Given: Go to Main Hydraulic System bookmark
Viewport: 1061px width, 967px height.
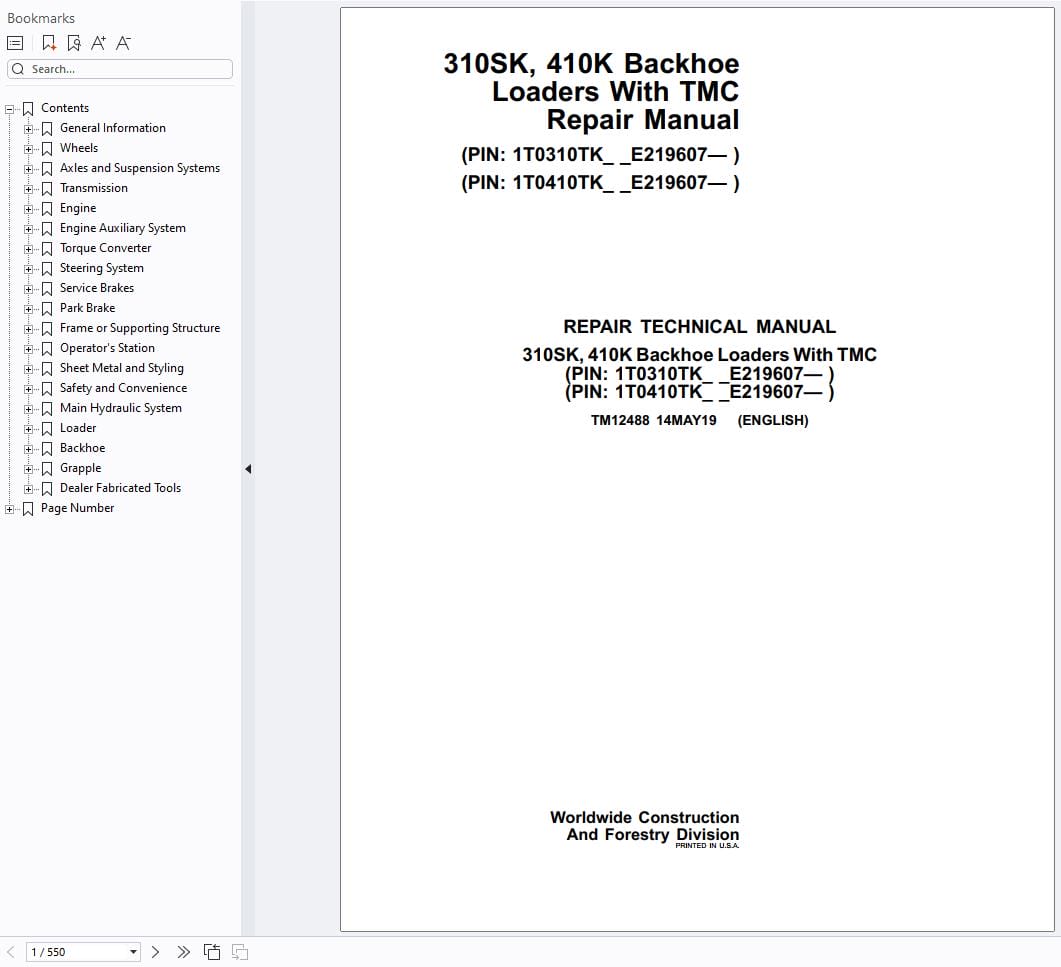Looking at the screenshot, I should tap(120, 408).
